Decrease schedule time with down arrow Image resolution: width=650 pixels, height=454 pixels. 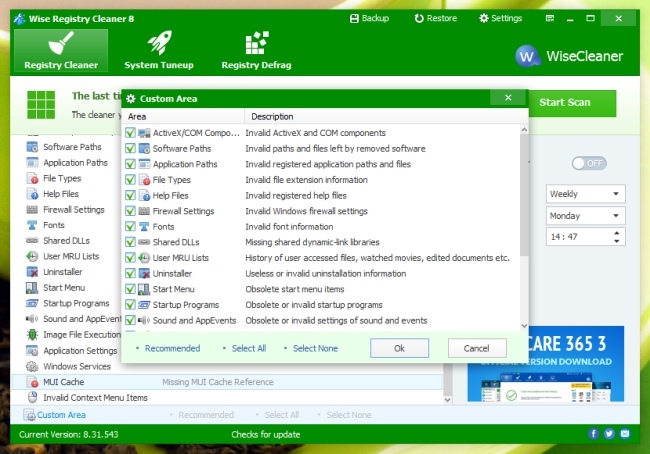617,241
